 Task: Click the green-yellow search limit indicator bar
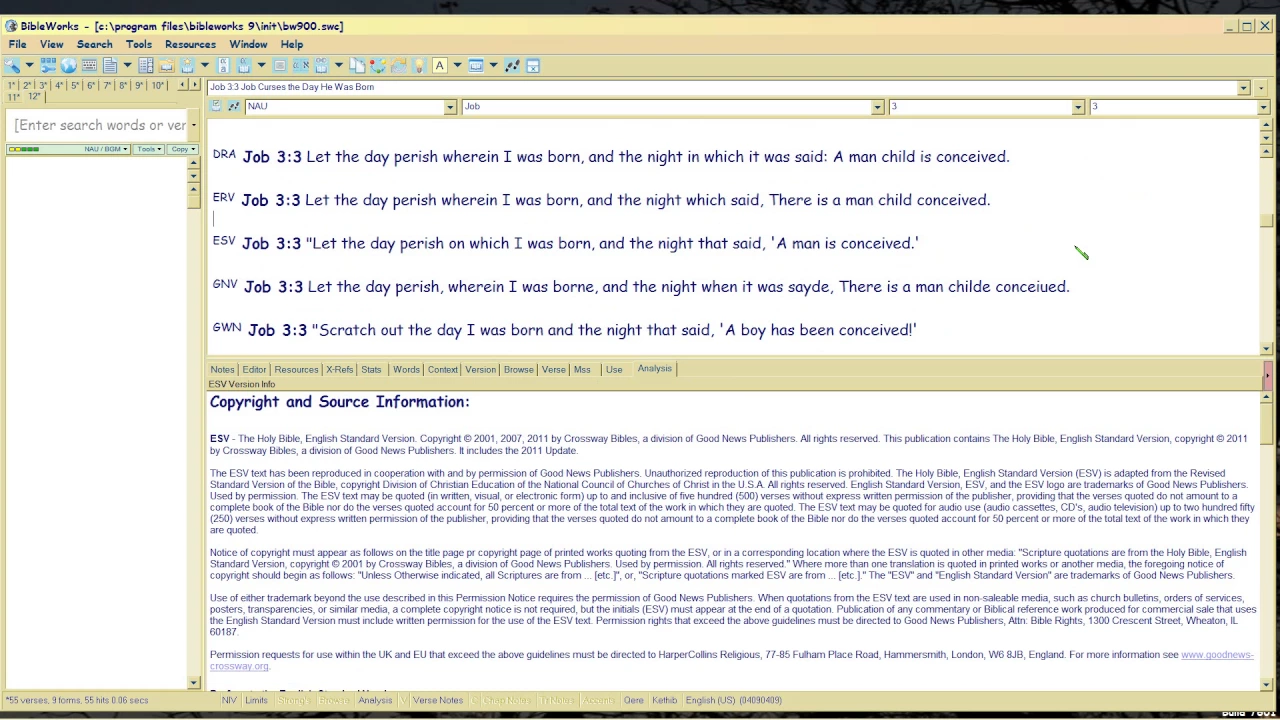tap(23, 149)
